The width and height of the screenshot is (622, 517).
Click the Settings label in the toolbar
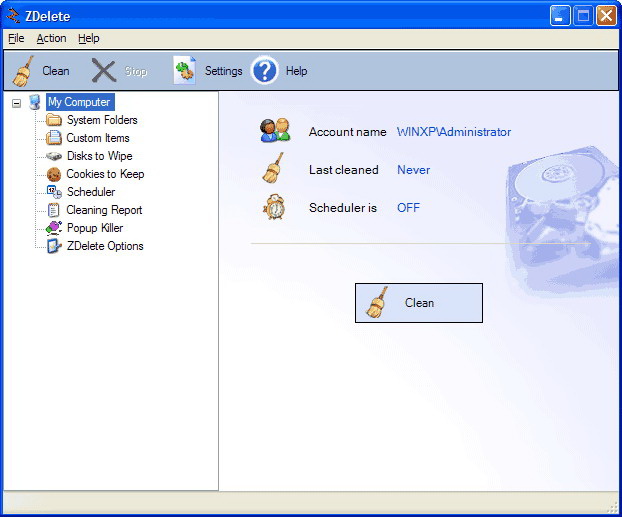(223, 71)
